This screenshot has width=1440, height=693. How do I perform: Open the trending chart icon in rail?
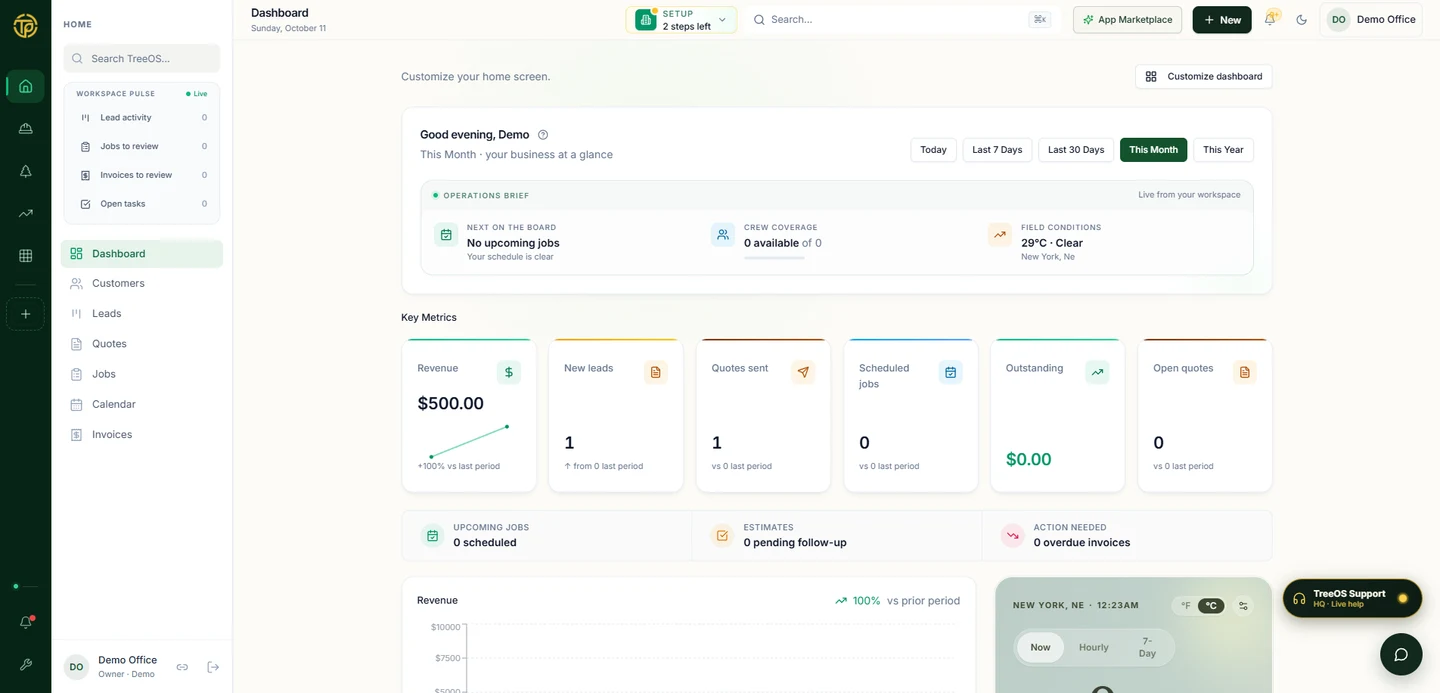click(26, 213)
